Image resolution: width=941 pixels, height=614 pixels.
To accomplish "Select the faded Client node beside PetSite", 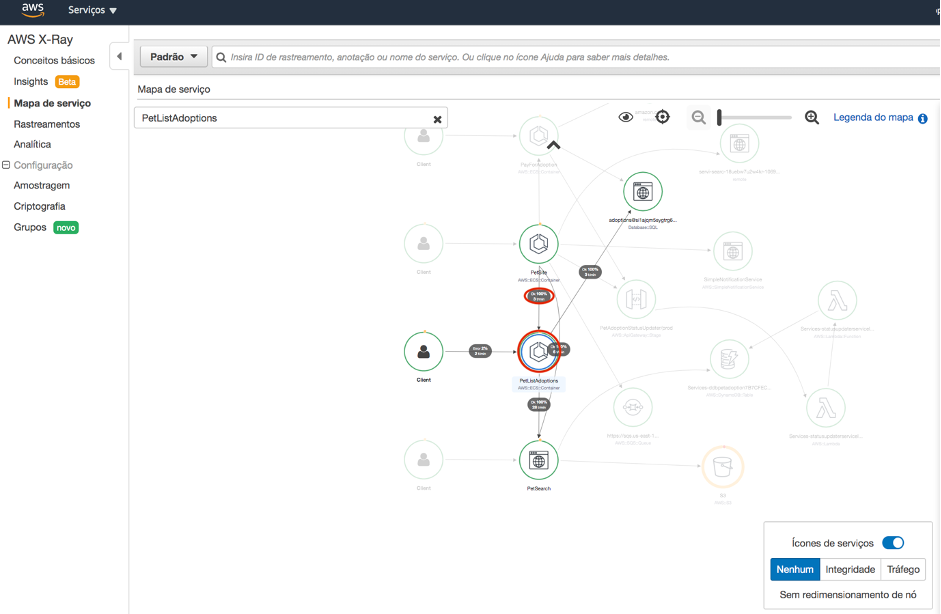I will [x=423, y=244].
